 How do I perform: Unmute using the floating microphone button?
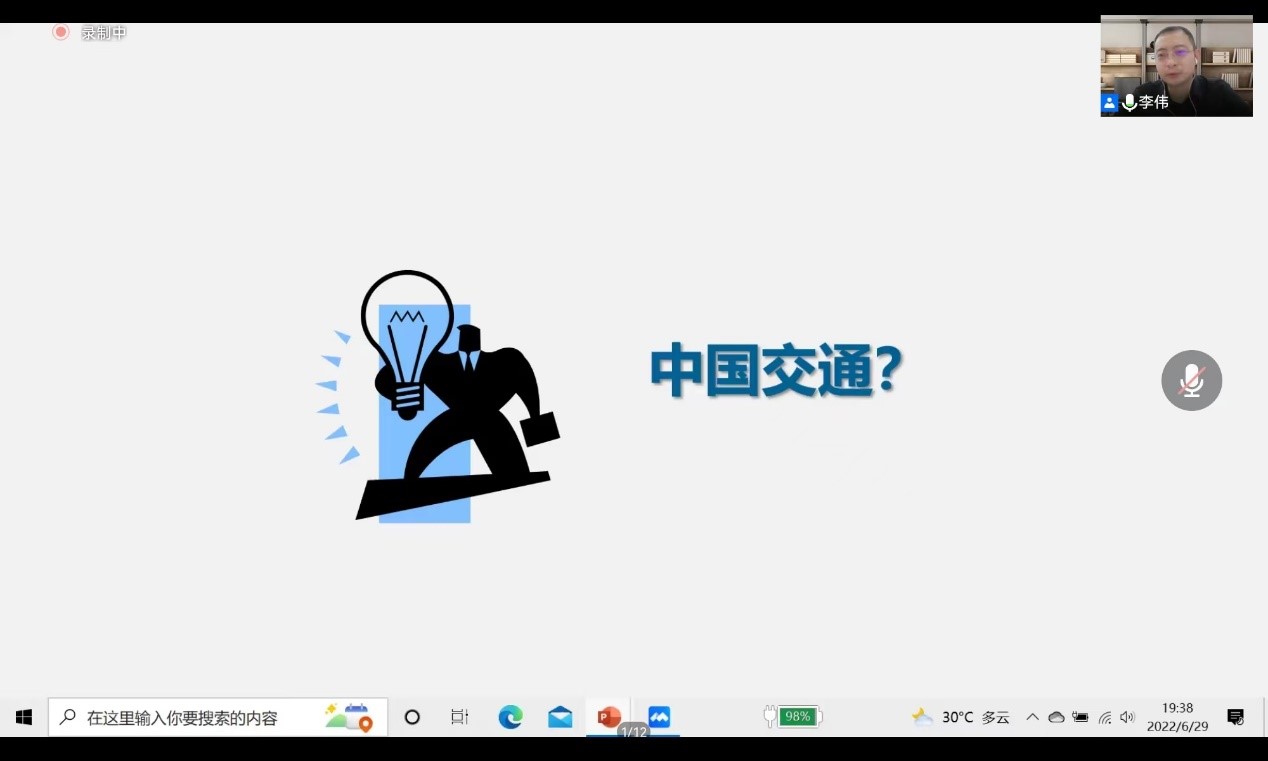(1191, 380)
